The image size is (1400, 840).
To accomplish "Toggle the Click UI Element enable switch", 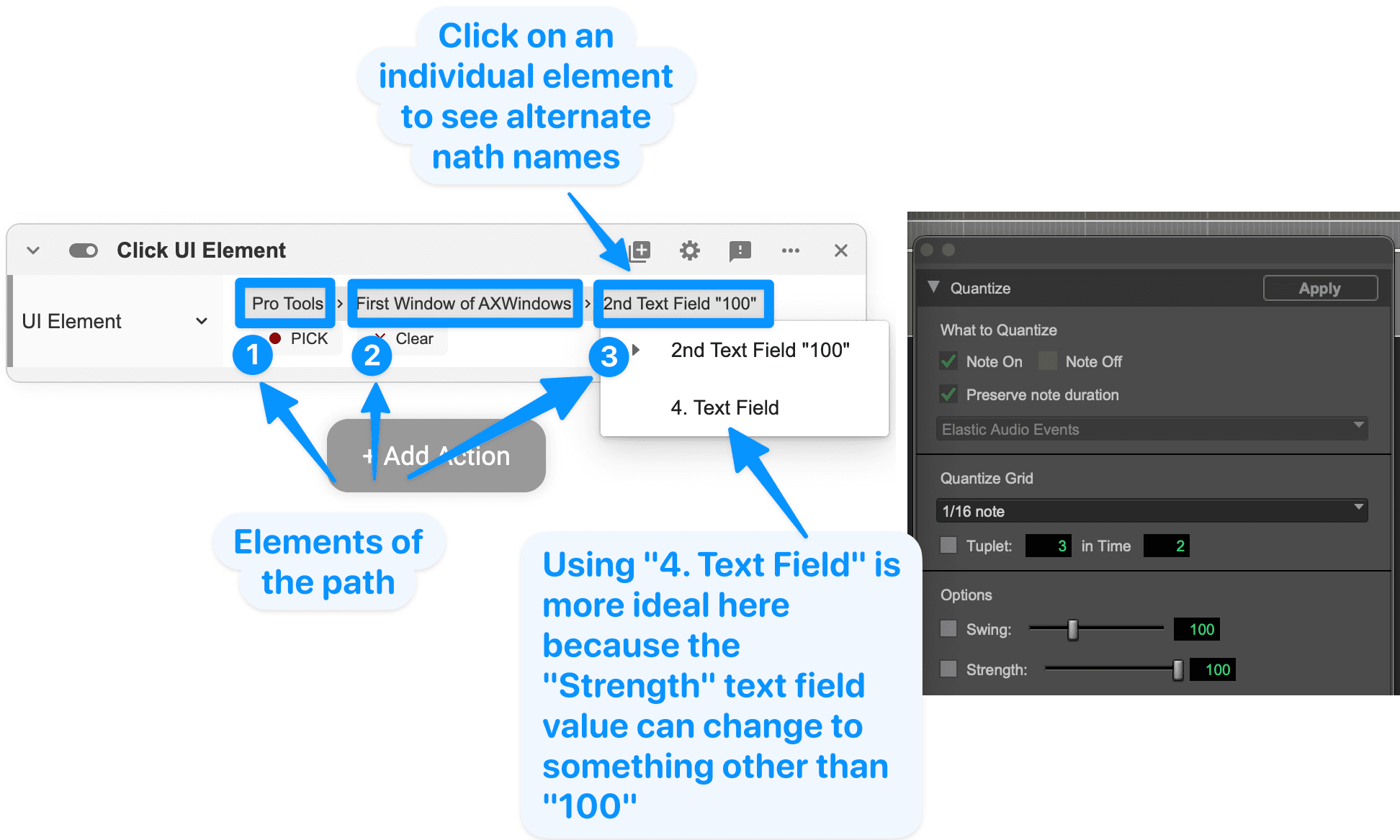I will pos(84,250).
